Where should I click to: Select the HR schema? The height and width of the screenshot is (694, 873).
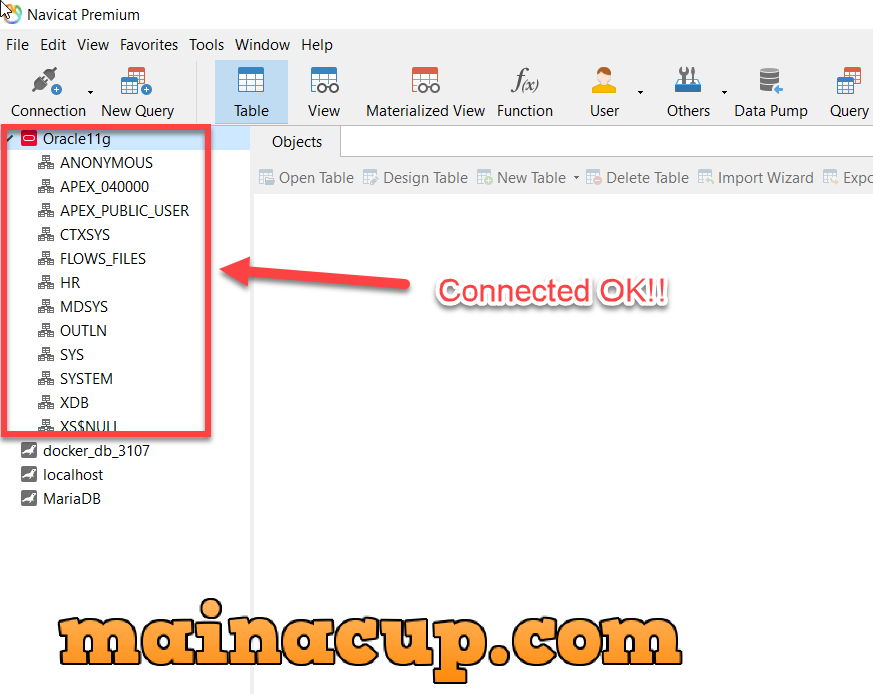[70, 283]
